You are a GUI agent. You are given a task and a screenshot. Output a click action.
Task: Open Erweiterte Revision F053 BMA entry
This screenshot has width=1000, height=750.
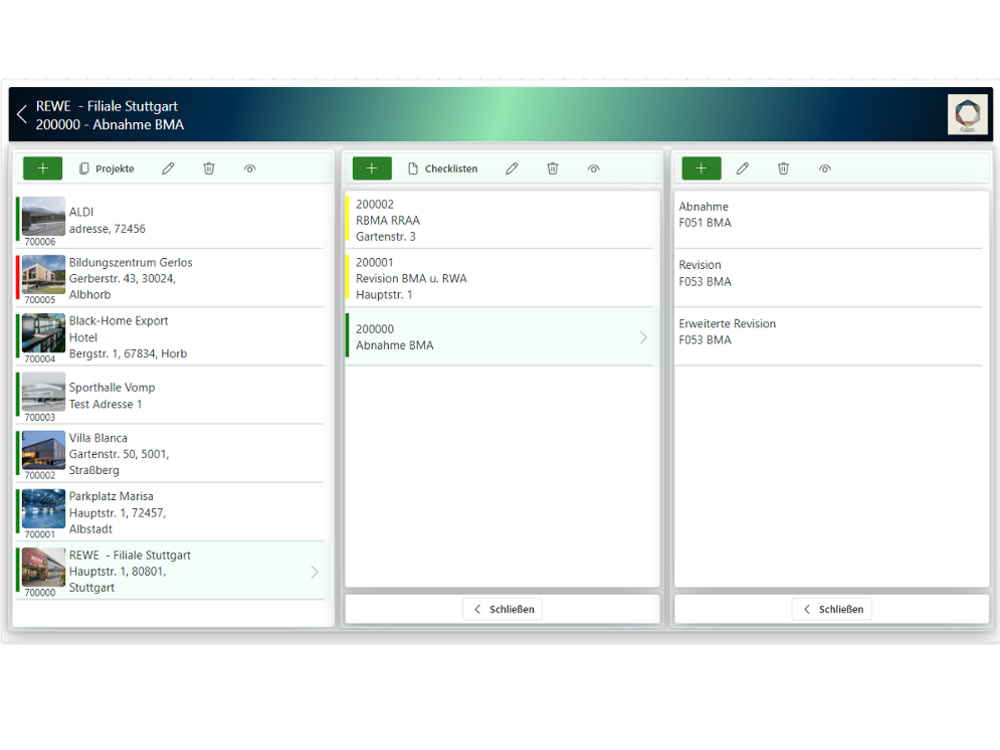pyautogui.click(x=828, y=337)
